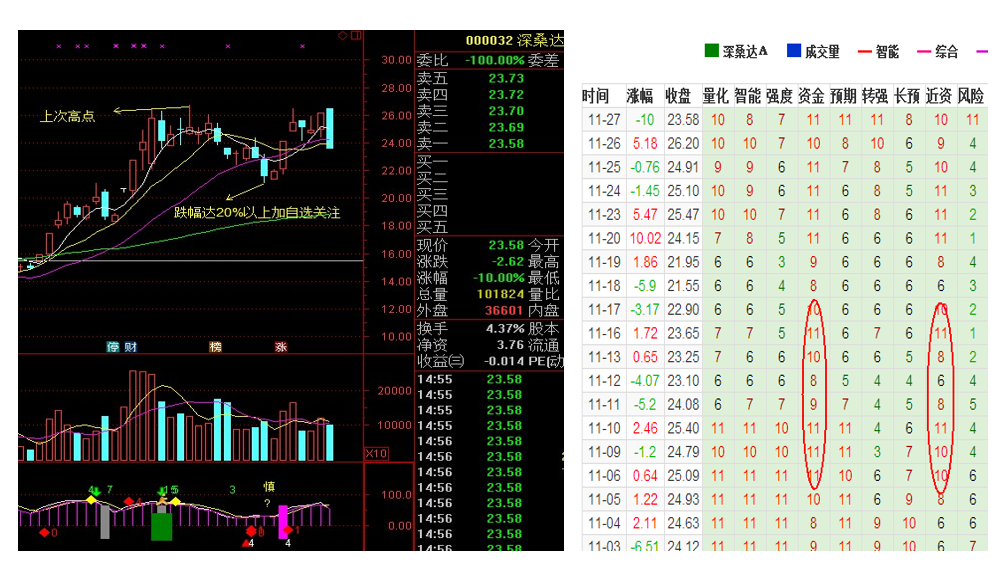This screenshot has height=573, width=1002.
Task: Click the 上次高点 chart annotation text
Action: pos(68,116)
